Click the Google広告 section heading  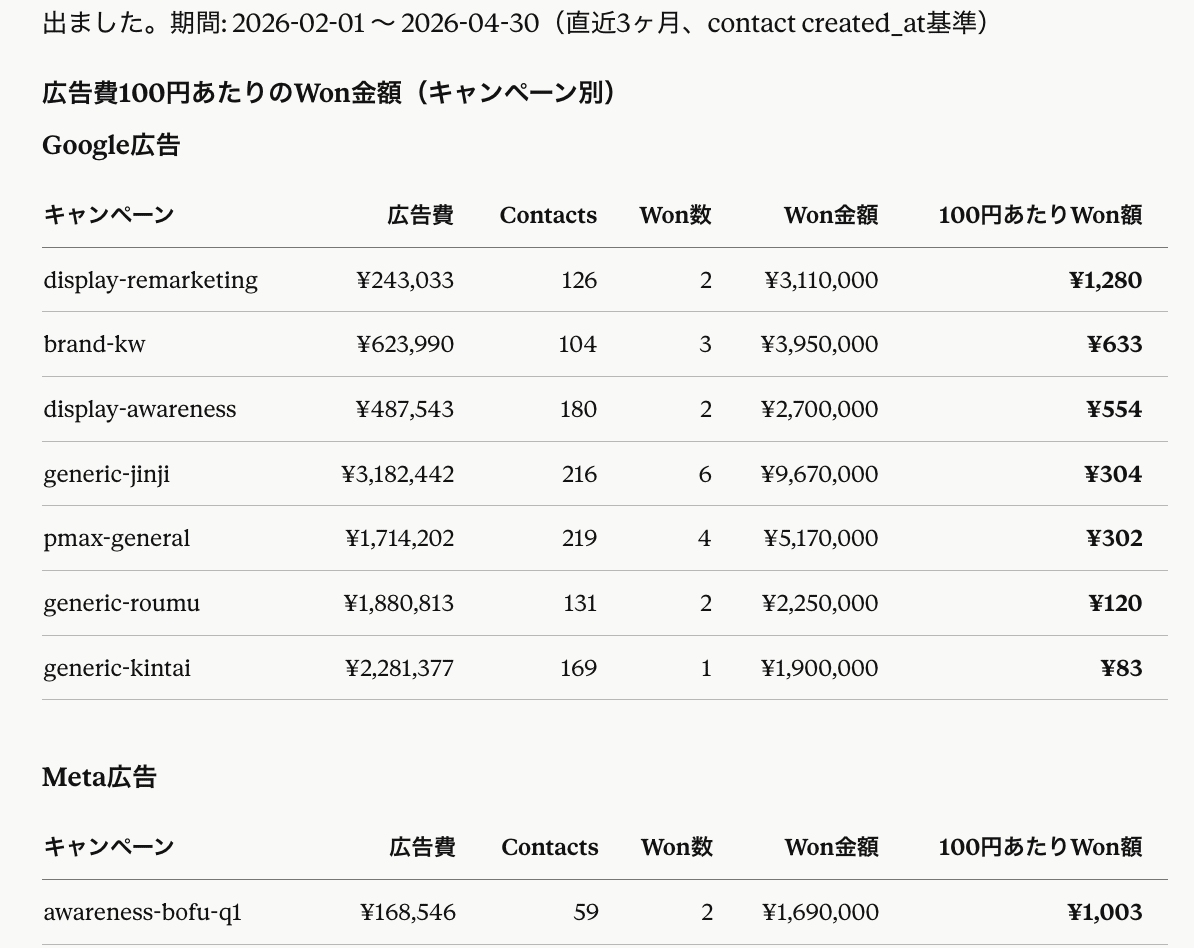point(111,145)
